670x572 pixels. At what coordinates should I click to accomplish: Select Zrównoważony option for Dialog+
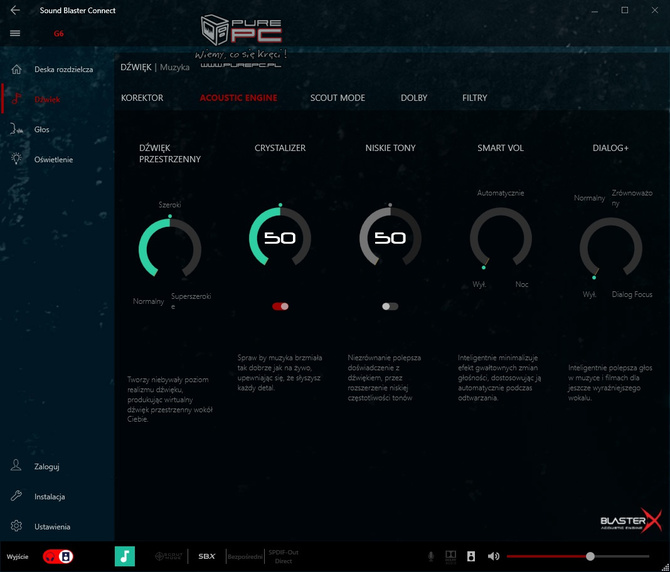[632, 198]
